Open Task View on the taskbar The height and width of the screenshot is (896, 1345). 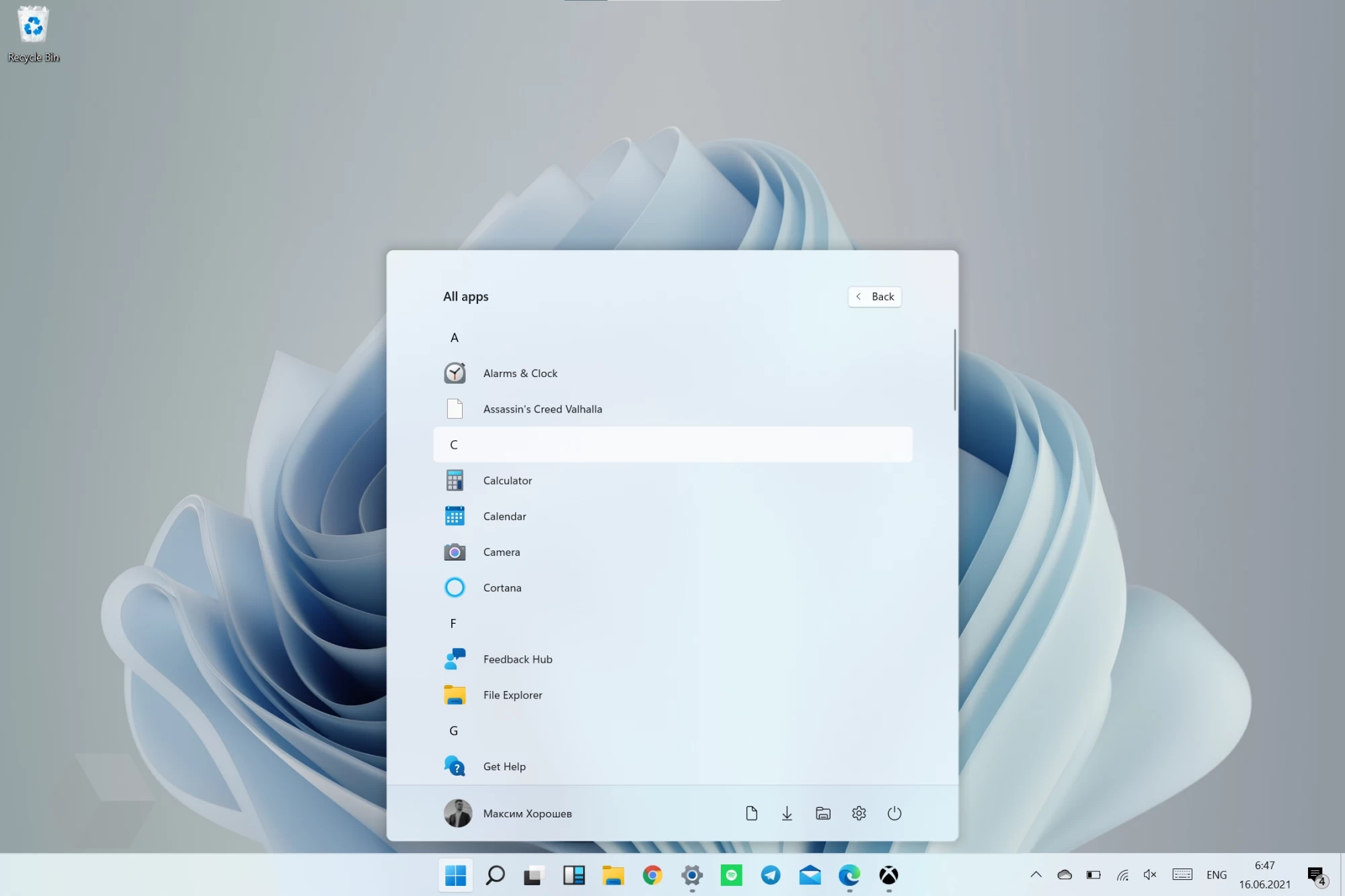point(533,875)
